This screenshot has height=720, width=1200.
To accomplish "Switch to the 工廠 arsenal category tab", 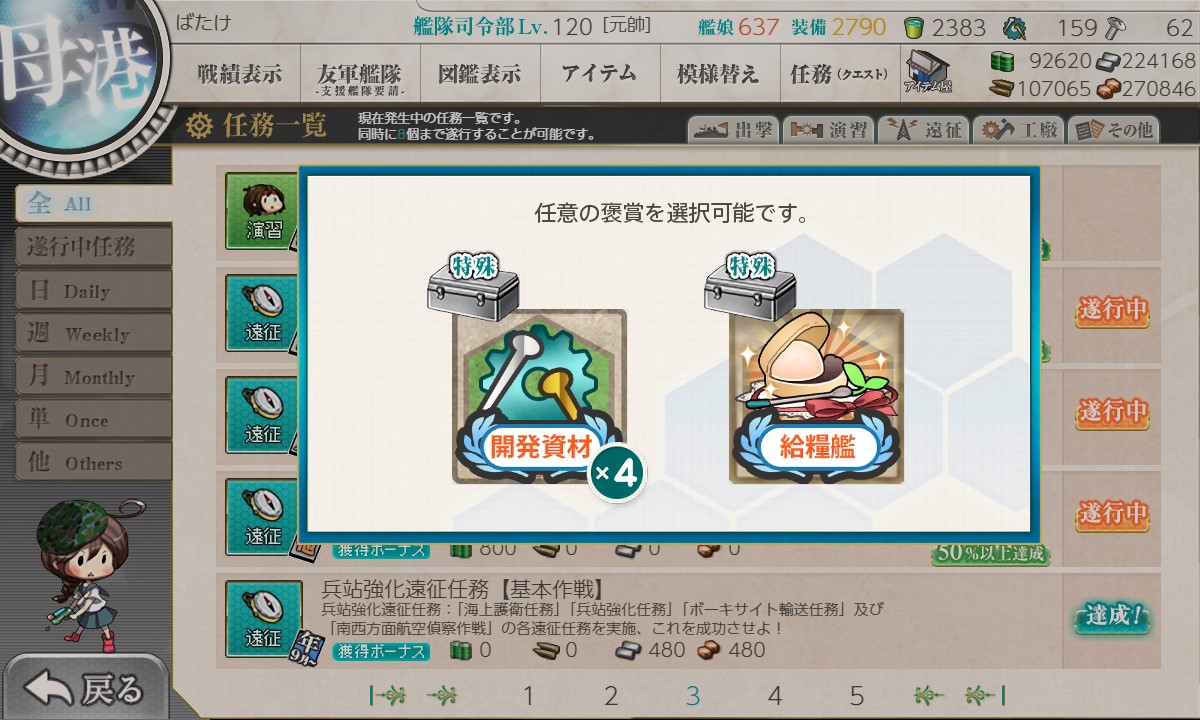I will pyautogui.click(x=1018, y=130).
